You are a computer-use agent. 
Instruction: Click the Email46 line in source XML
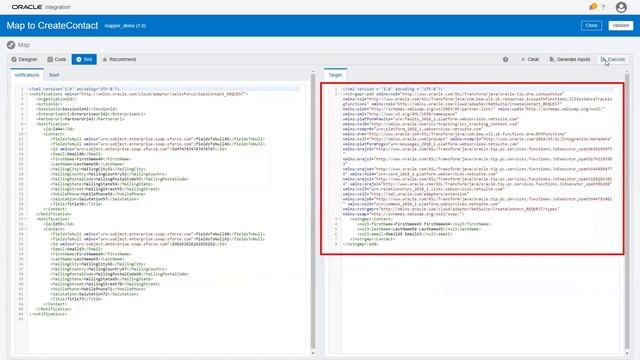[x=77, y=154]
